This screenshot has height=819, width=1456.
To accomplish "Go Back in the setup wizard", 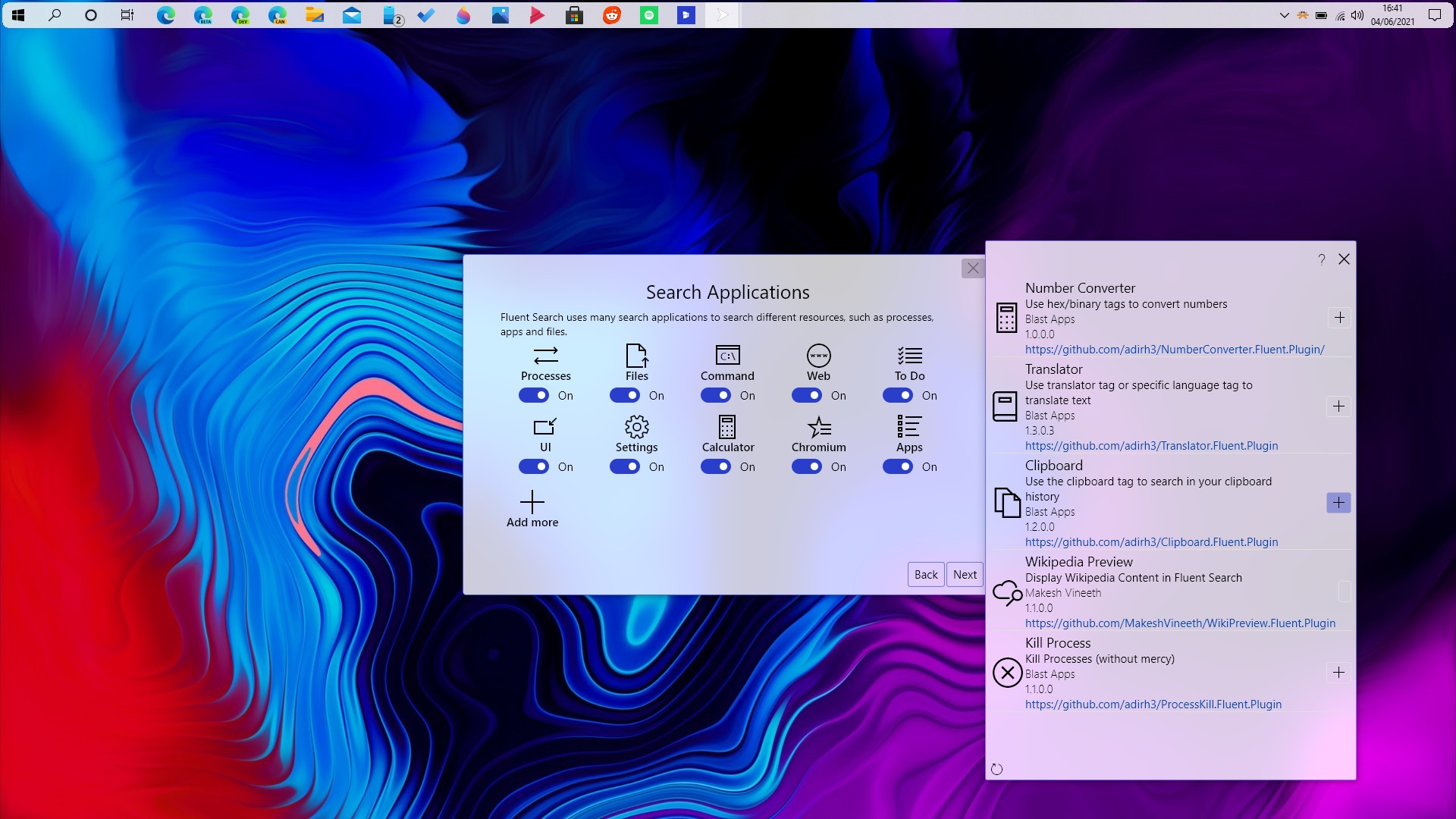I will [926, 575].
